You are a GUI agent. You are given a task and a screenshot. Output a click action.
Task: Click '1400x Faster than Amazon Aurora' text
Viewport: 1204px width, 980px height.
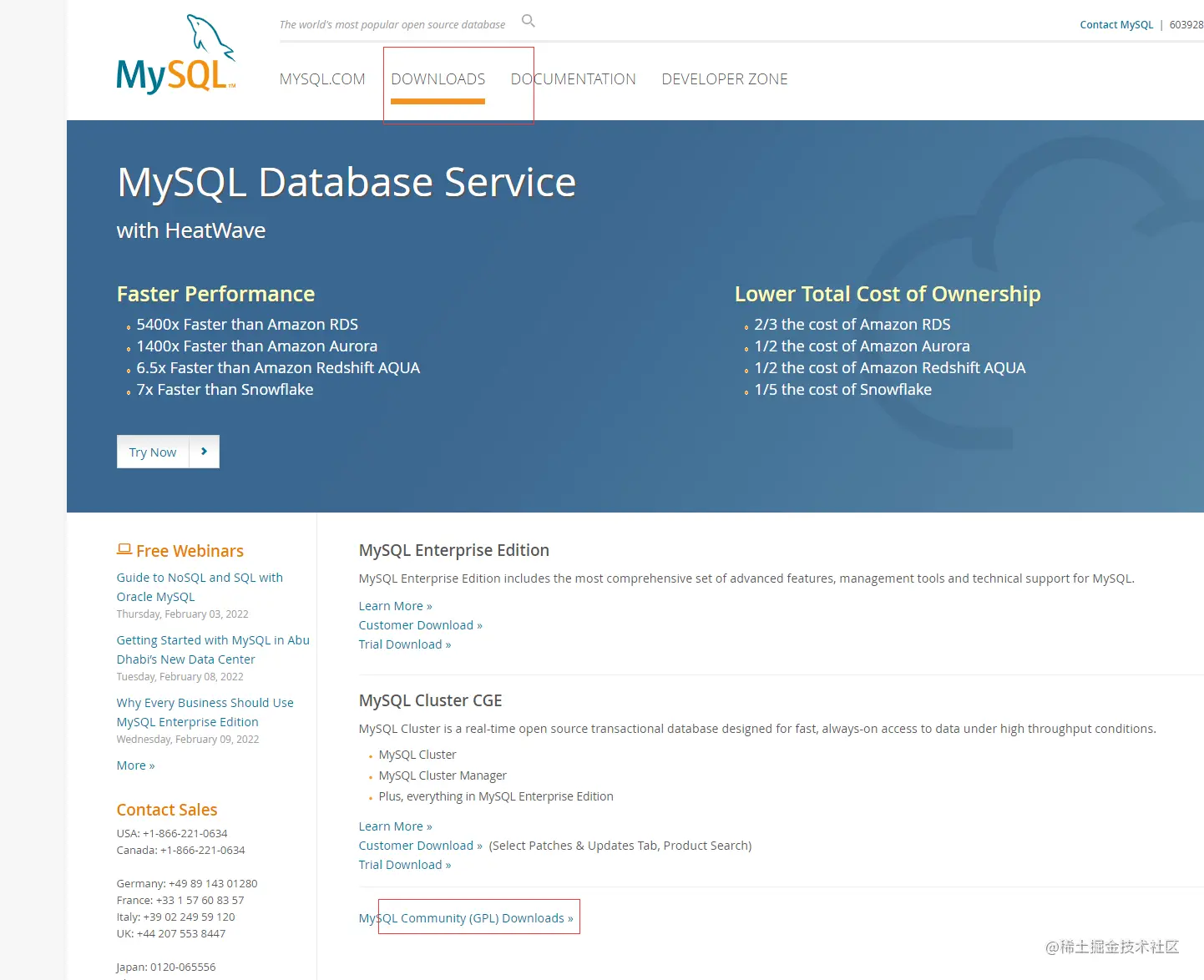[x=257, y=346]
